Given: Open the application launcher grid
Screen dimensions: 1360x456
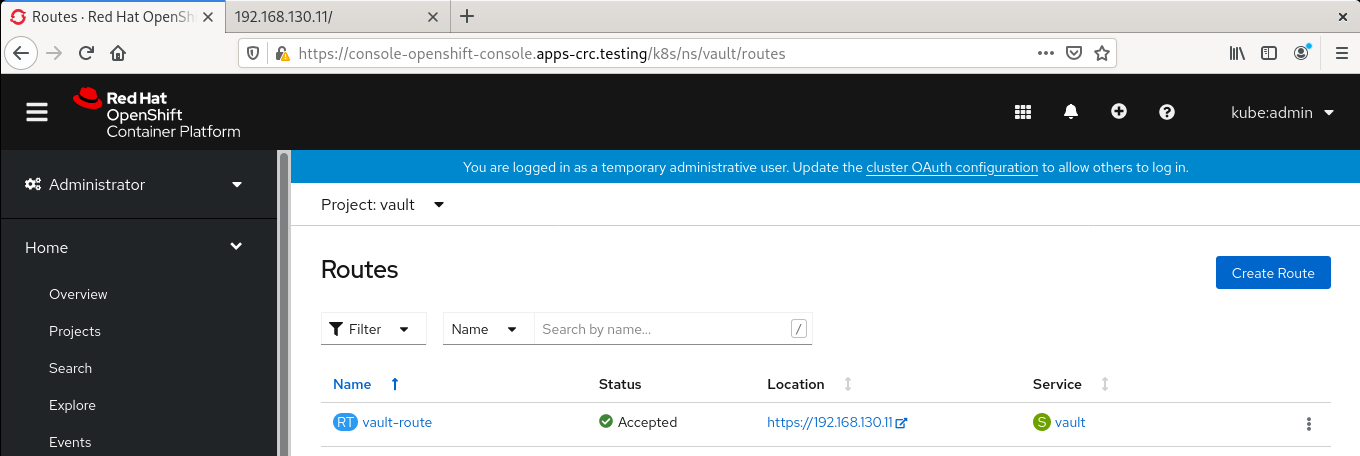Looking at the screenshot, I should click(x=1023, y=112).
